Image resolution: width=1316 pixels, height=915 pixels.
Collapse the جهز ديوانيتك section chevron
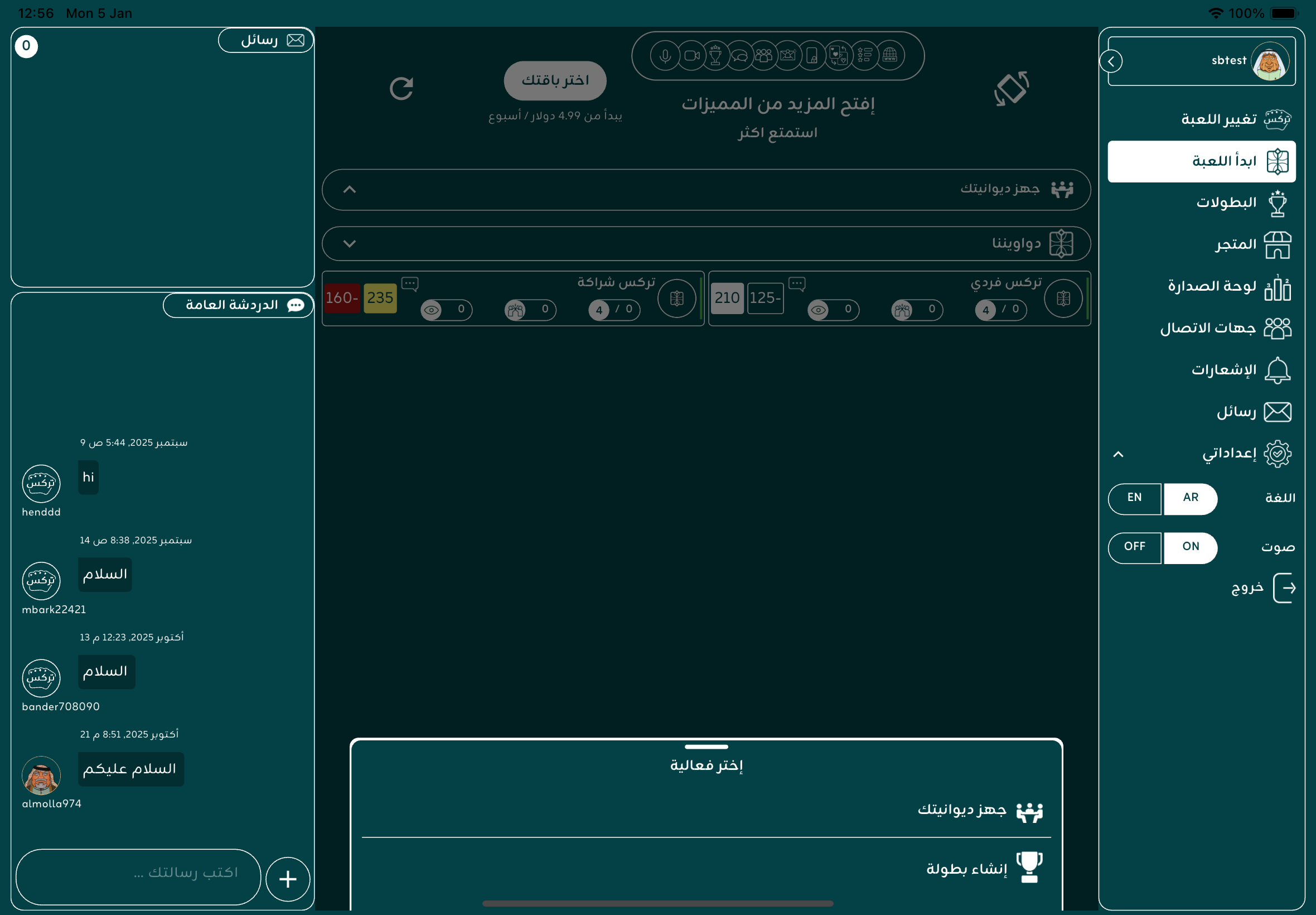pos(350,190)
